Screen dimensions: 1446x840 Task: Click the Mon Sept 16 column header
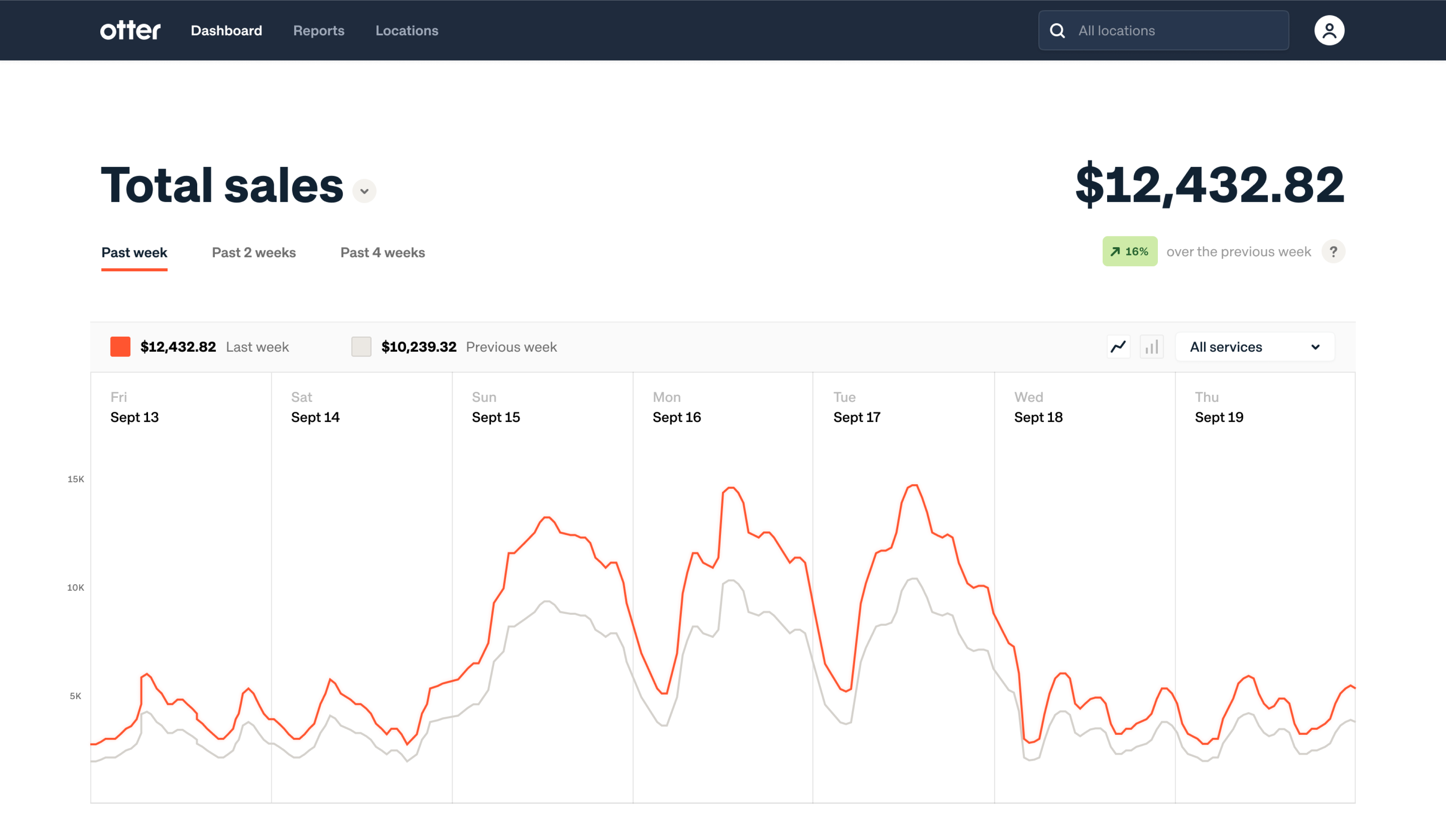[x=677, y=407]
